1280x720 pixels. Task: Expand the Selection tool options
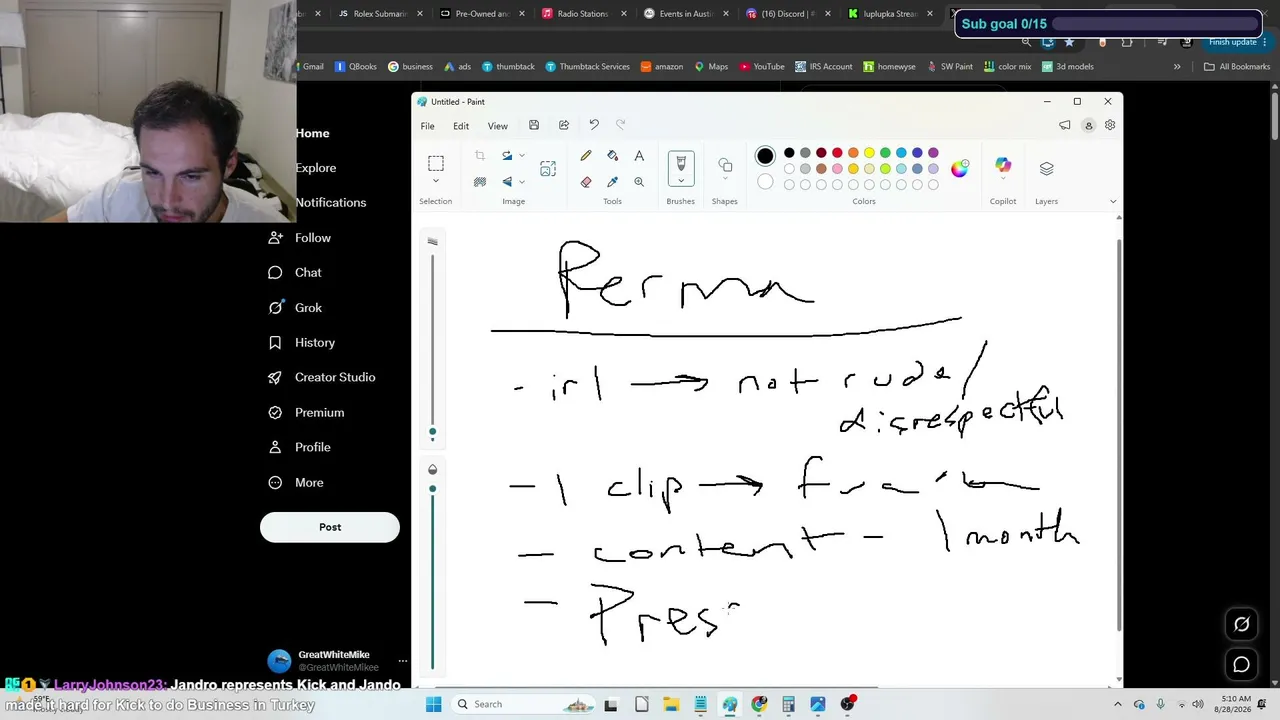[x=436, y=181]
